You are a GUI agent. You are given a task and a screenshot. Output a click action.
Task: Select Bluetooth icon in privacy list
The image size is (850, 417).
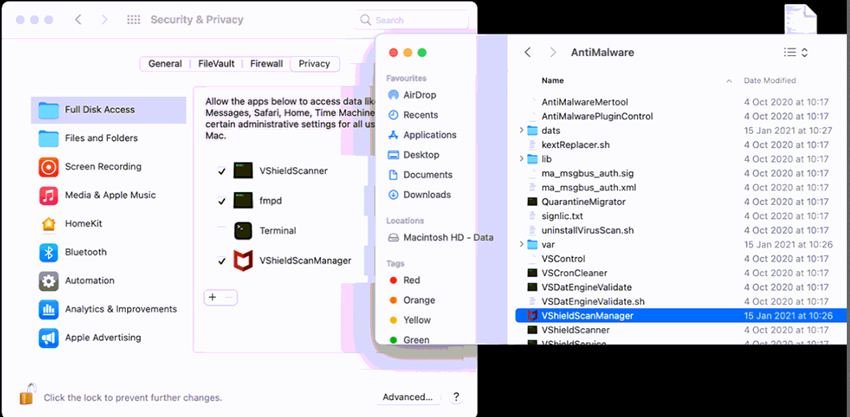(48, 253)
